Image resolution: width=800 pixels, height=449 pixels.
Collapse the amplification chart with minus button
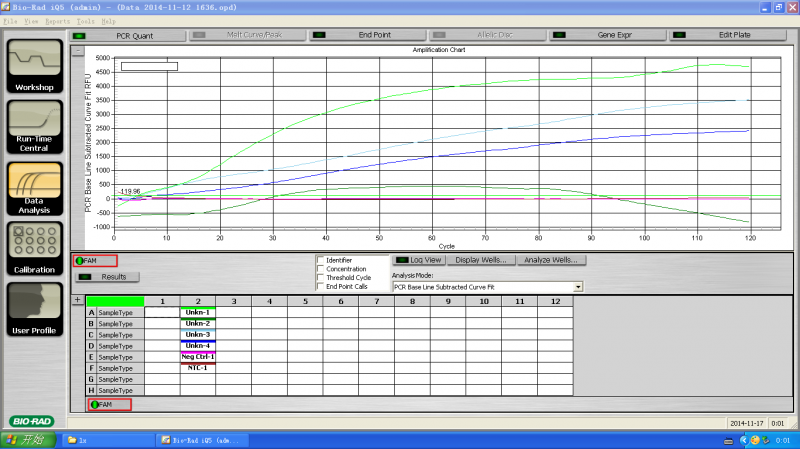pos(78,51)
